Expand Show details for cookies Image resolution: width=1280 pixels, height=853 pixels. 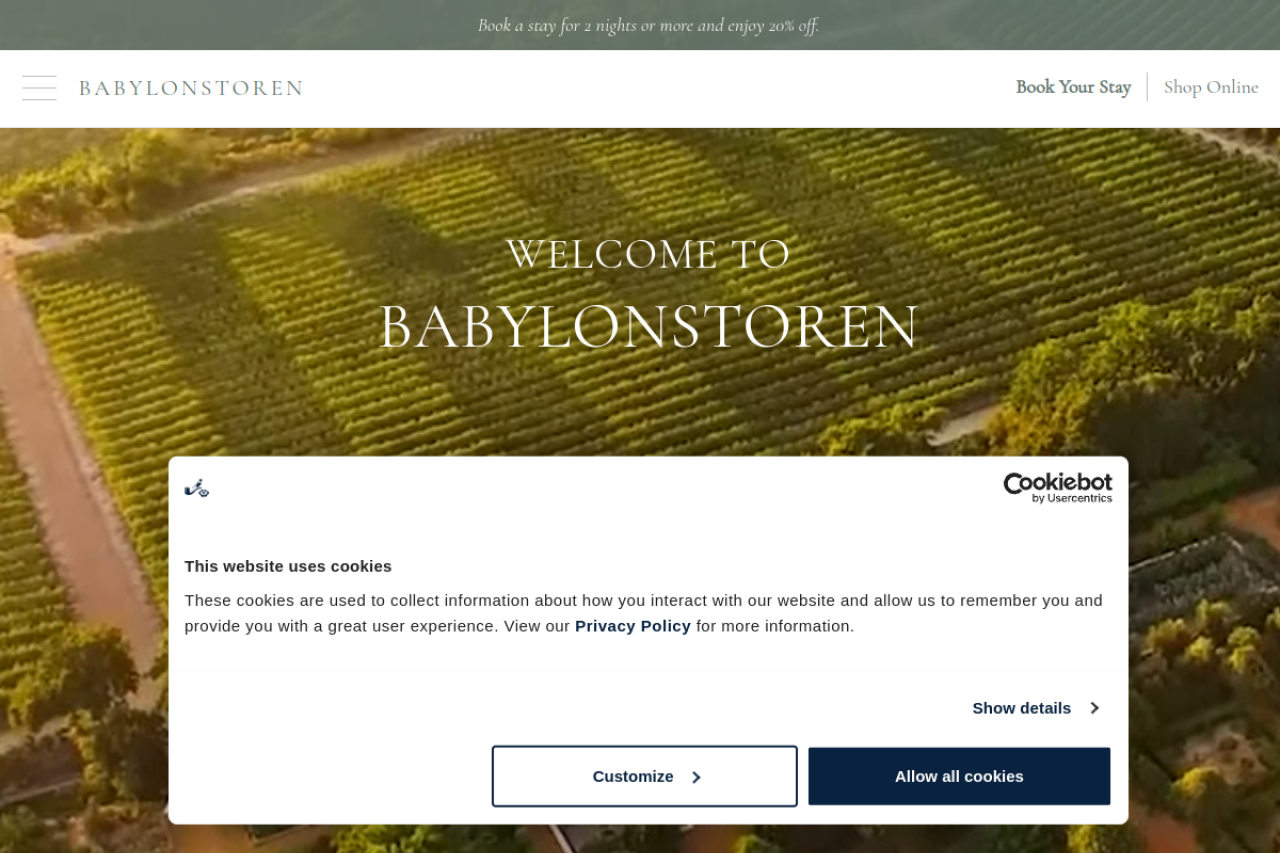1036,708
